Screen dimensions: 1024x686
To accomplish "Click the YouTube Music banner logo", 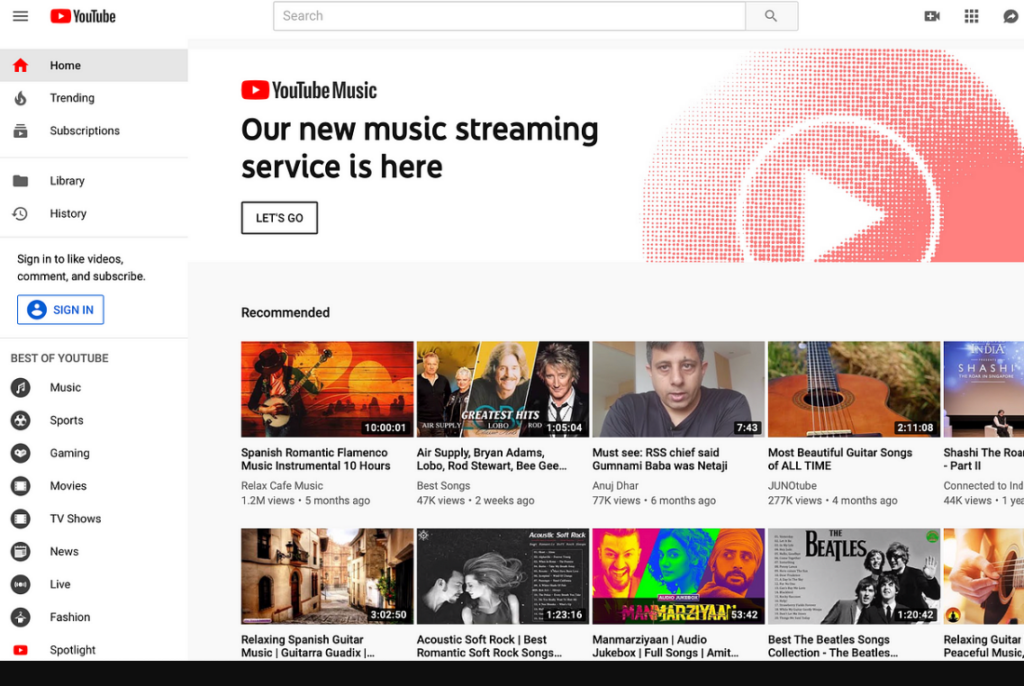I will click(309, 90).
